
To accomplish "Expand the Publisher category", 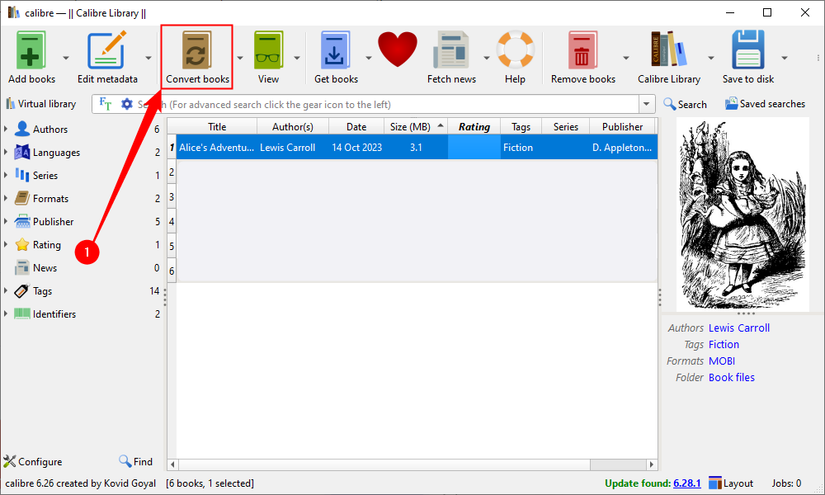I will tap(6, 221).
